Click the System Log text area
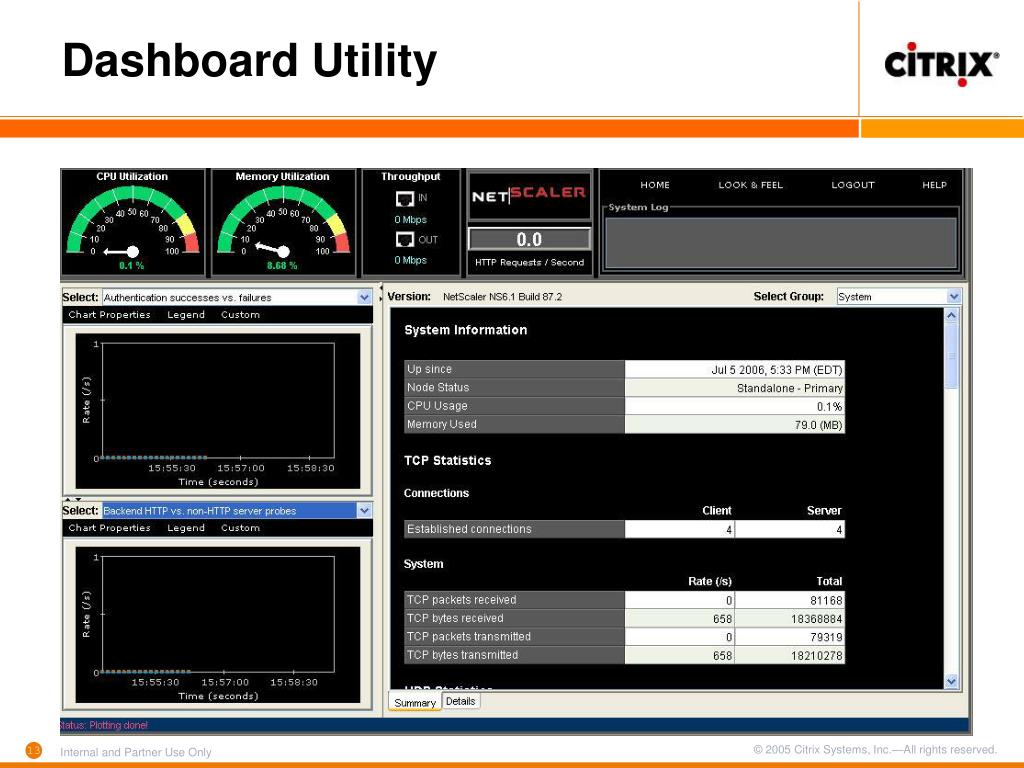The image size is (1024, 768). click(781, 242)
